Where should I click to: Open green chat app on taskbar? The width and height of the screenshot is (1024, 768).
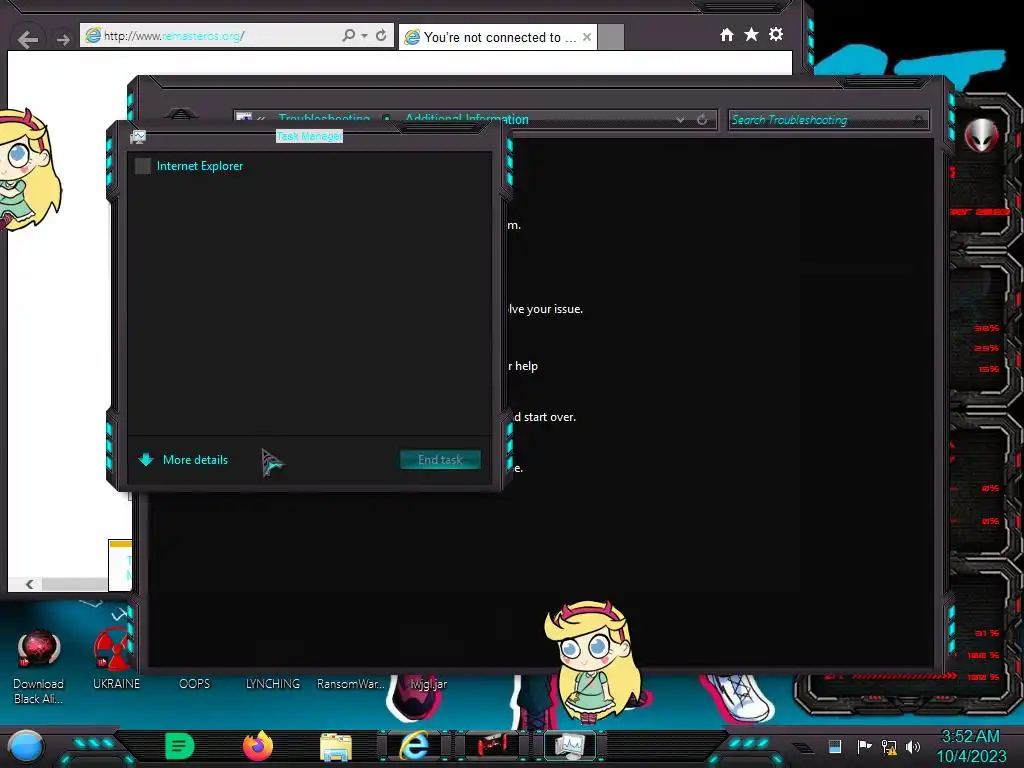(180, 746)
